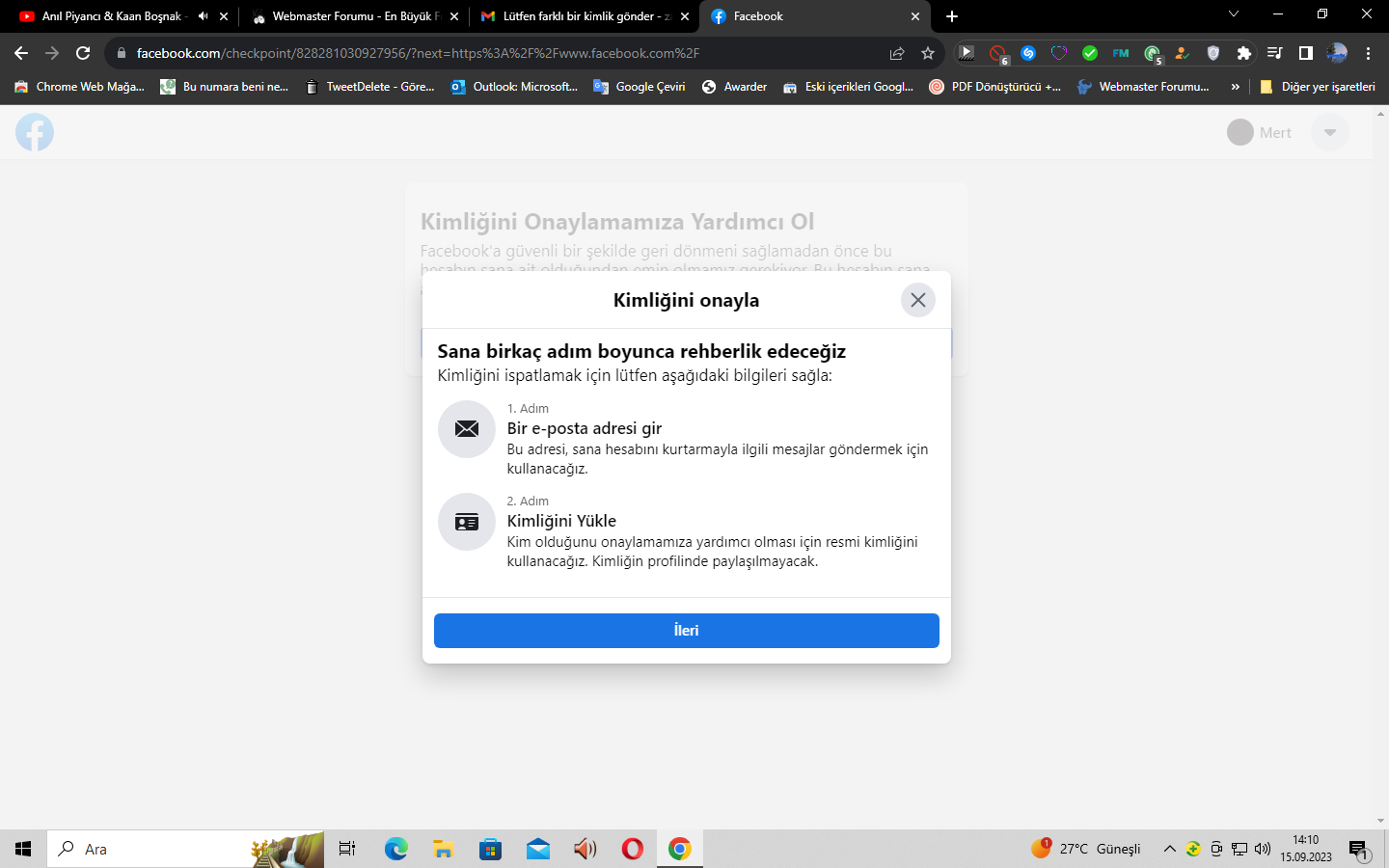
Task: Open the volume control in the system tray
Action: click(x=1263, y=849)
